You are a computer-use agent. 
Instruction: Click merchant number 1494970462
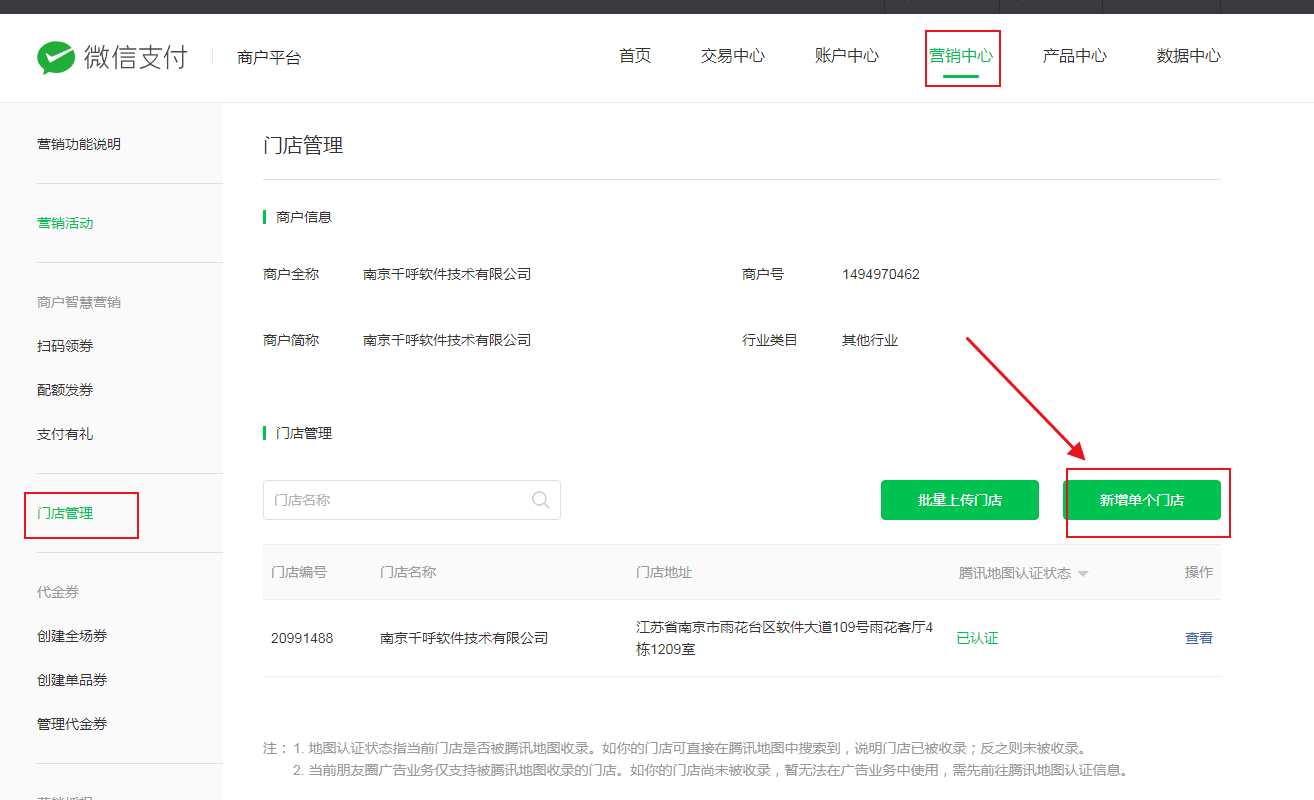(x=881, y=274)
